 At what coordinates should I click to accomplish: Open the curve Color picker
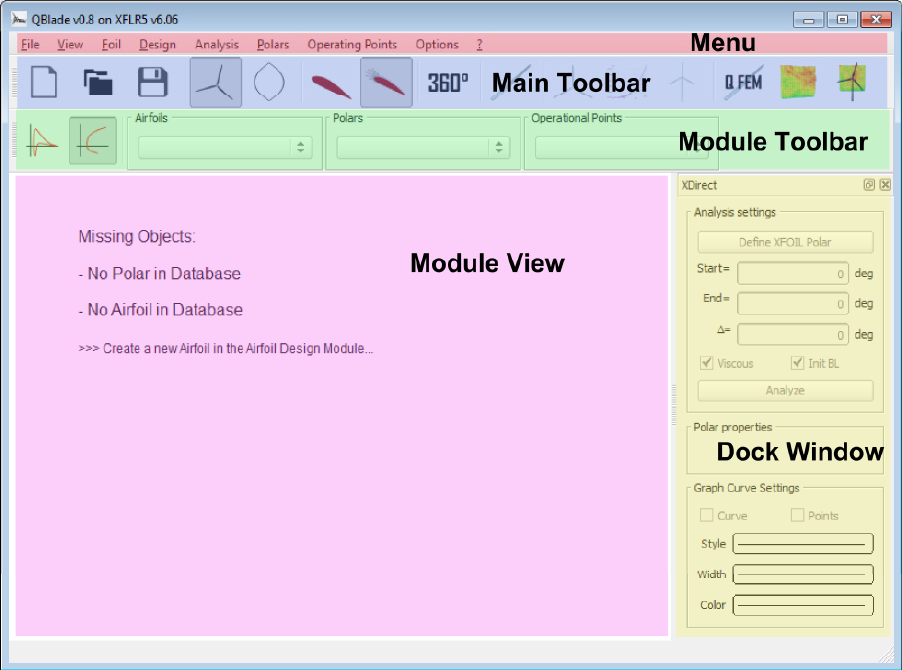pyautogui.click(x=803, y=605)
